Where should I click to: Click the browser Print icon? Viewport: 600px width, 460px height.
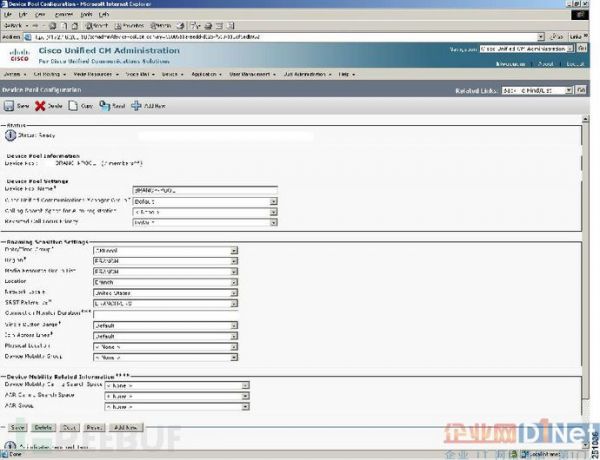coord(208,26)
